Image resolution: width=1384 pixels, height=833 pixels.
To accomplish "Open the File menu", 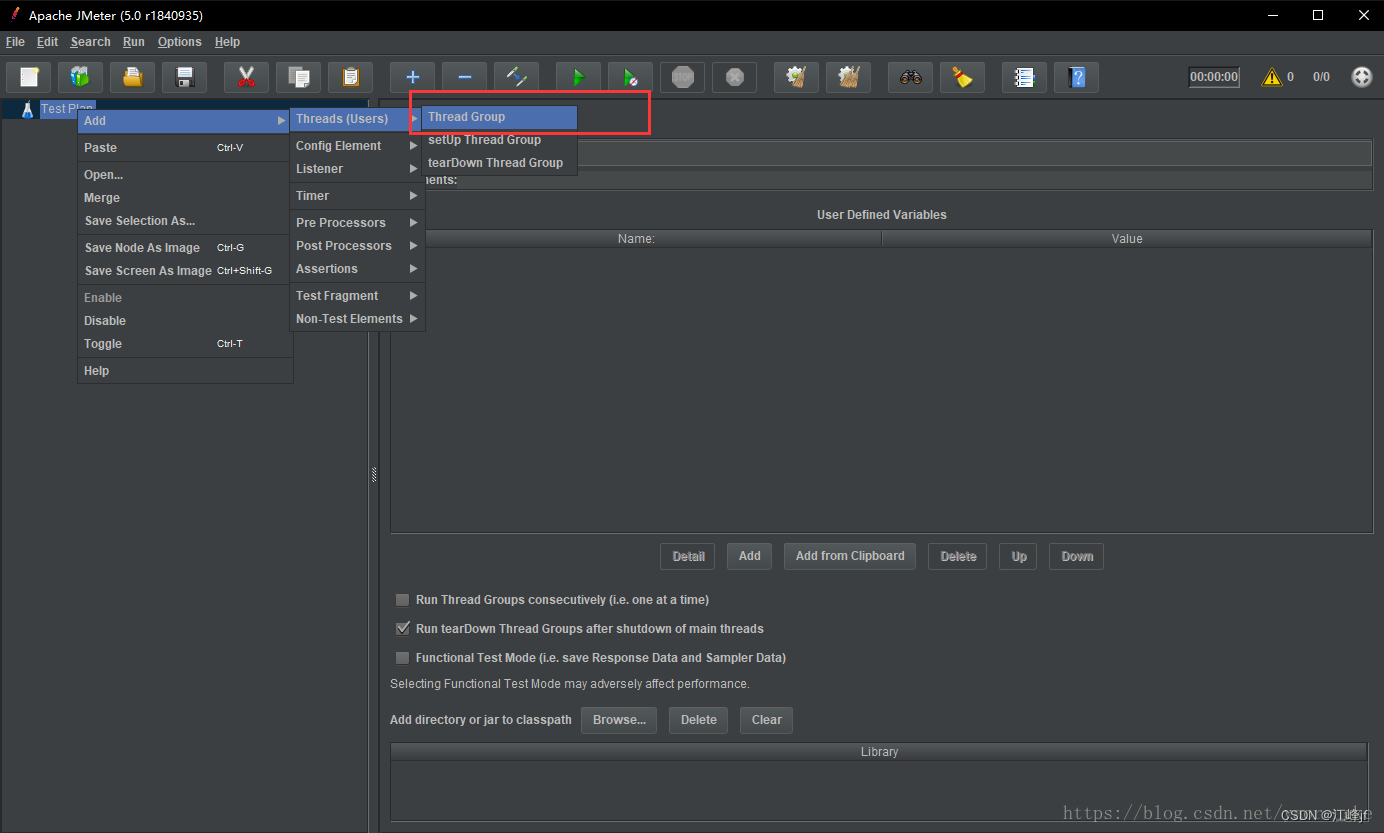I will (15, 42).
